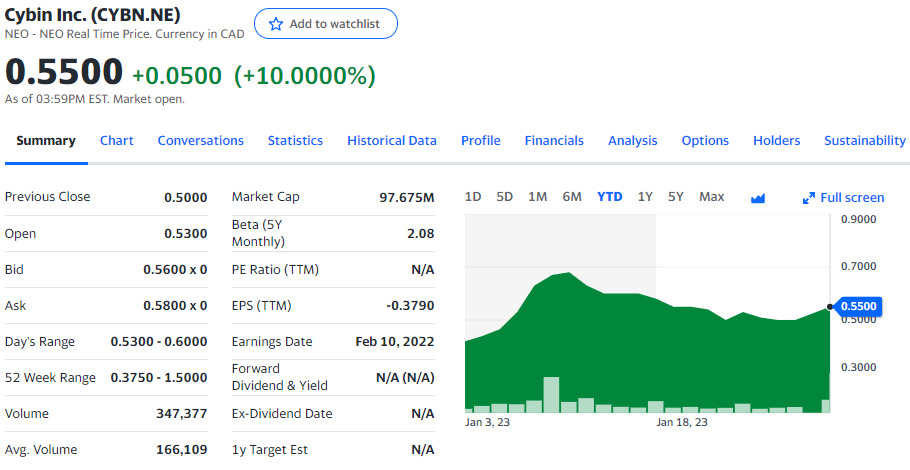
Task: Click the Full screen link
Action: [x=843, y=198]
